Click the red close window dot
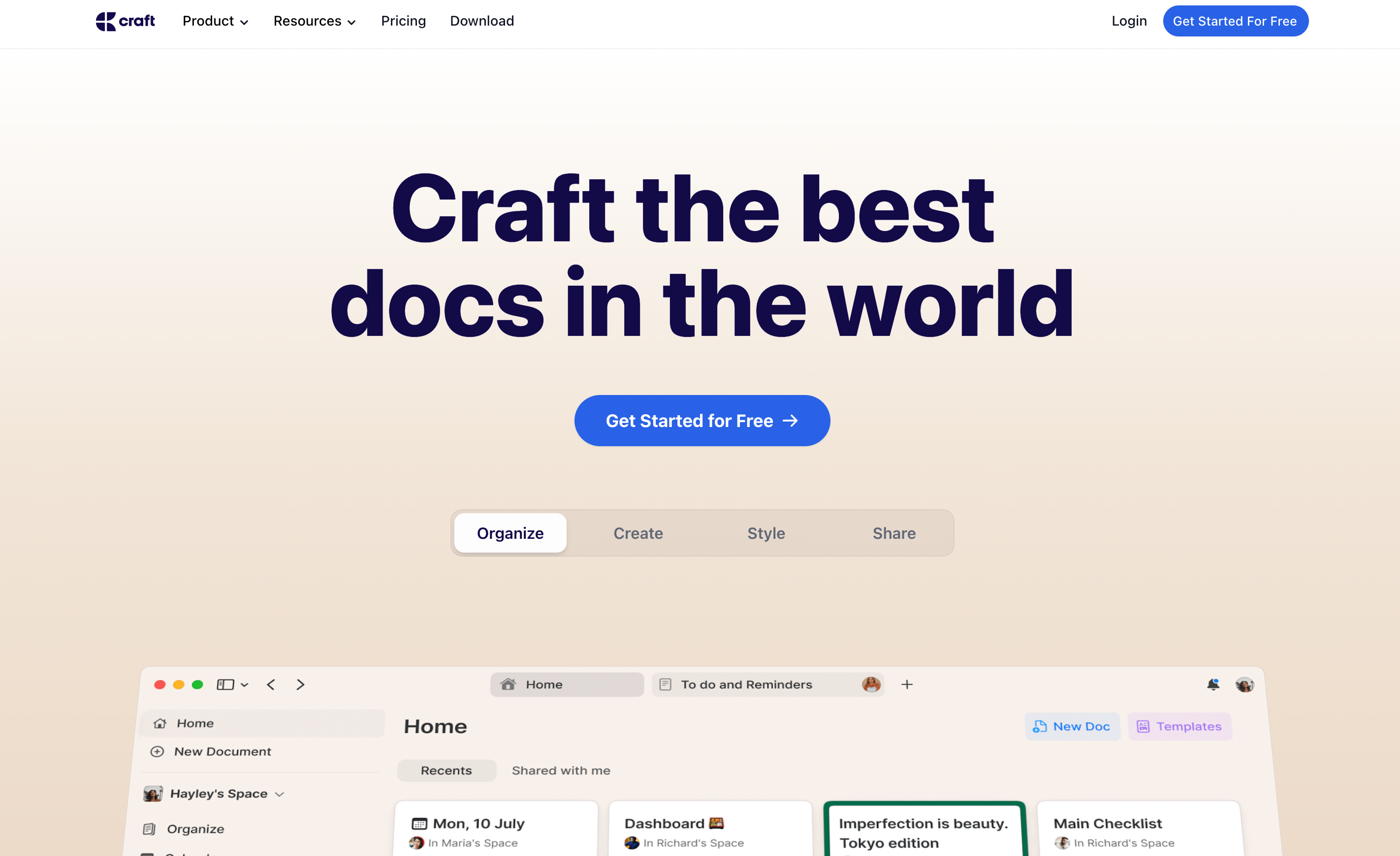 159,684
